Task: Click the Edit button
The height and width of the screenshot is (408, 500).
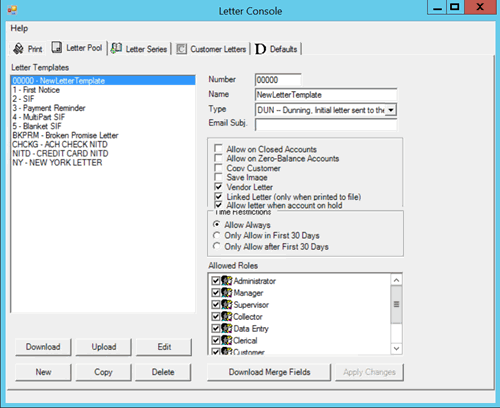Action: pos(164,347)
